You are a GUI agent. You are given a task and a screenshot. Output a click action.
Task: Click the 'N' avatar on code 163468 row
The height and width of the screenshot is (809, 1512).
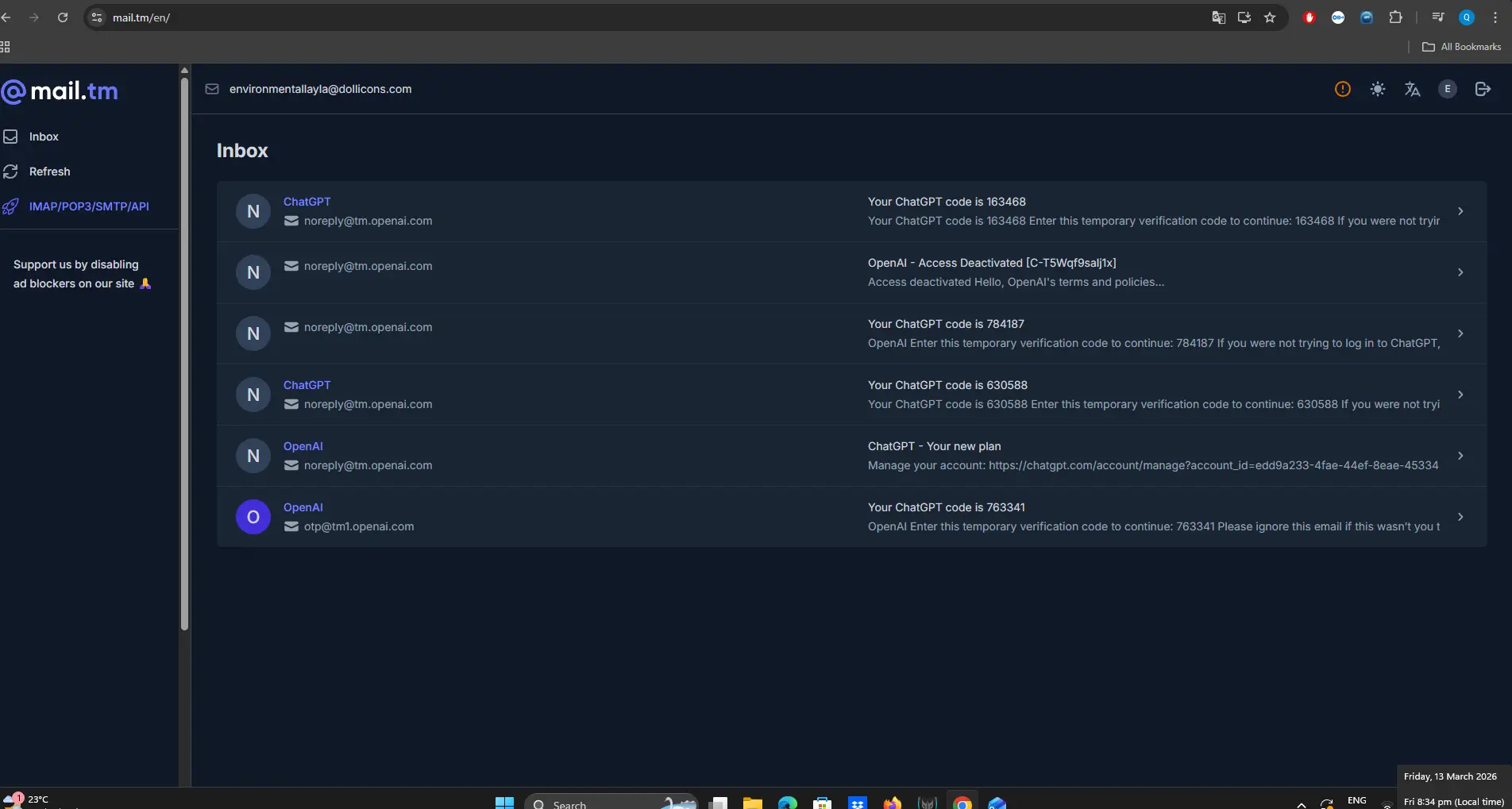pyautogui.click(x=253, y=211)
